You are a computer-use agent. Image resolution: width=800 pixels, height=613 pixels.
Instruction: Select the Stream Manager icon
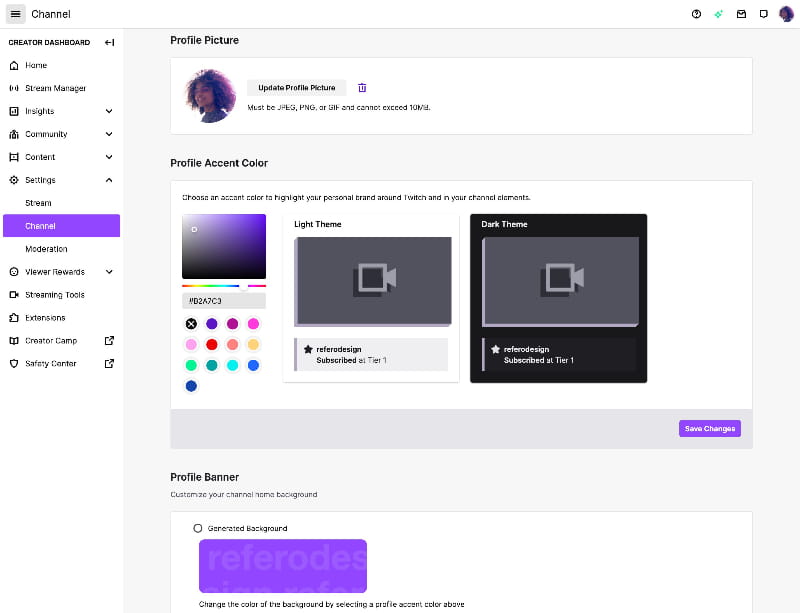(15, 87)
